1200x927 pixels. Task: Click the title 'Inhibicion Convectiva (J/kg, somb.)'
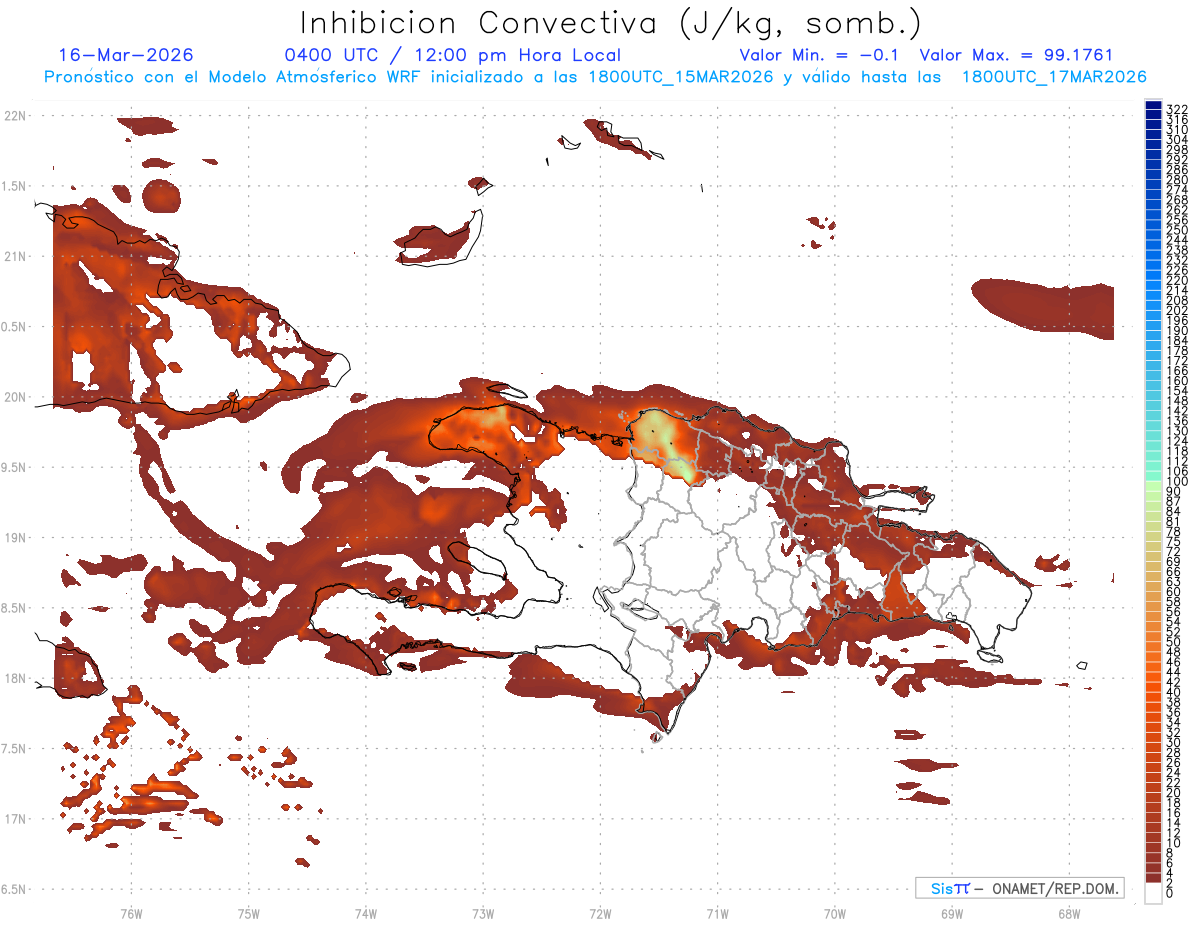610,24
